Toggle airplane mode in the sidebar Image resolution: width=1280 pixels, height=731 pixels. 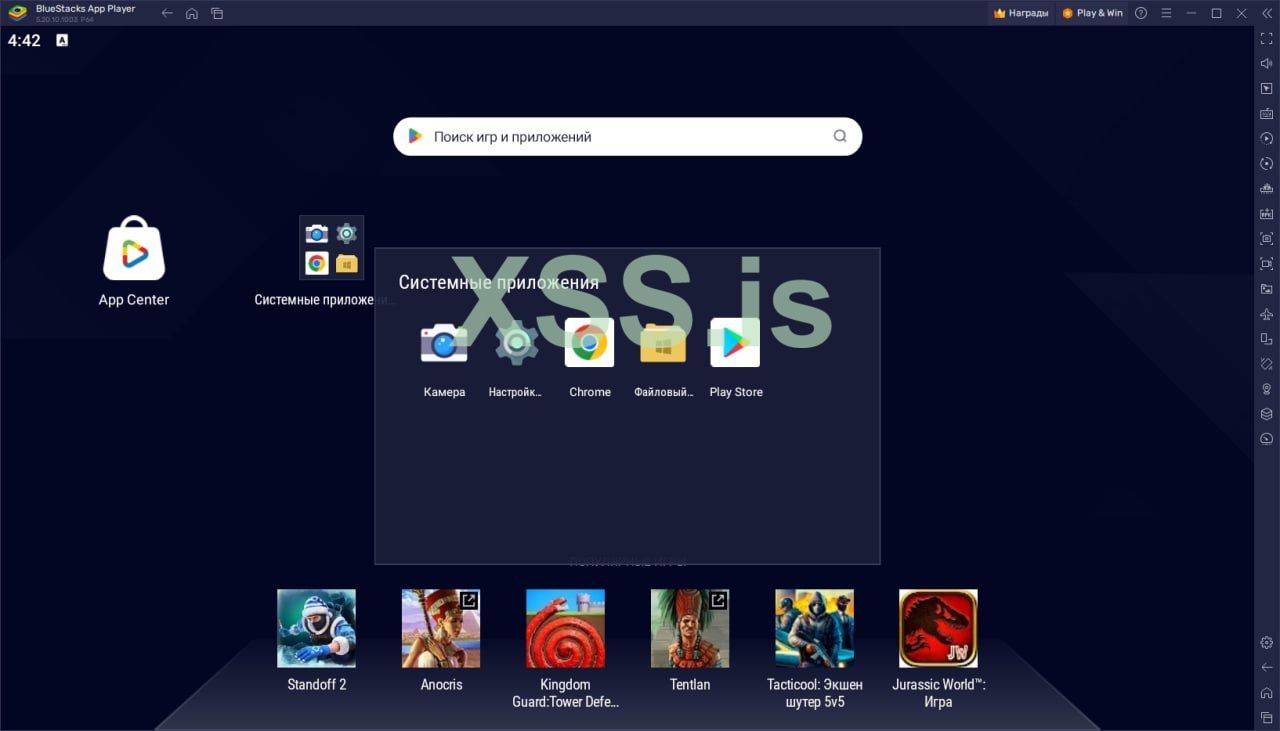[x=1266, y=314]
